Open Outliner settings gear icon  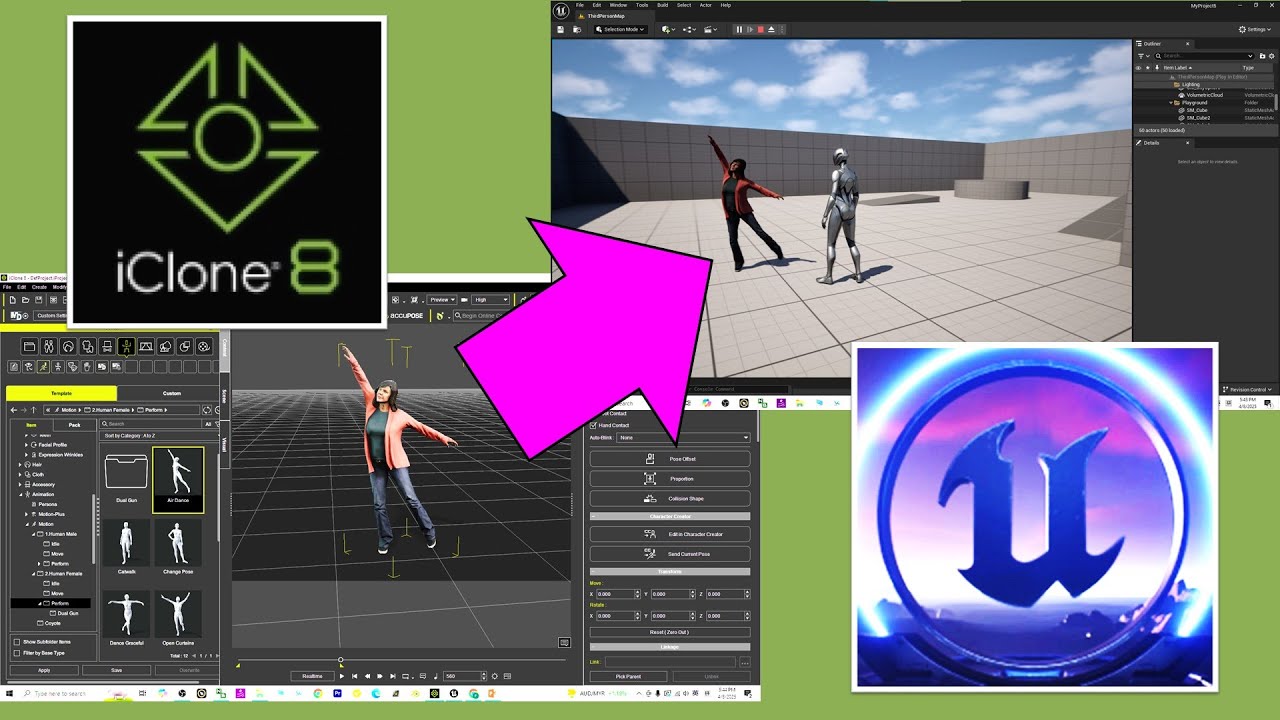[1272, 56]
